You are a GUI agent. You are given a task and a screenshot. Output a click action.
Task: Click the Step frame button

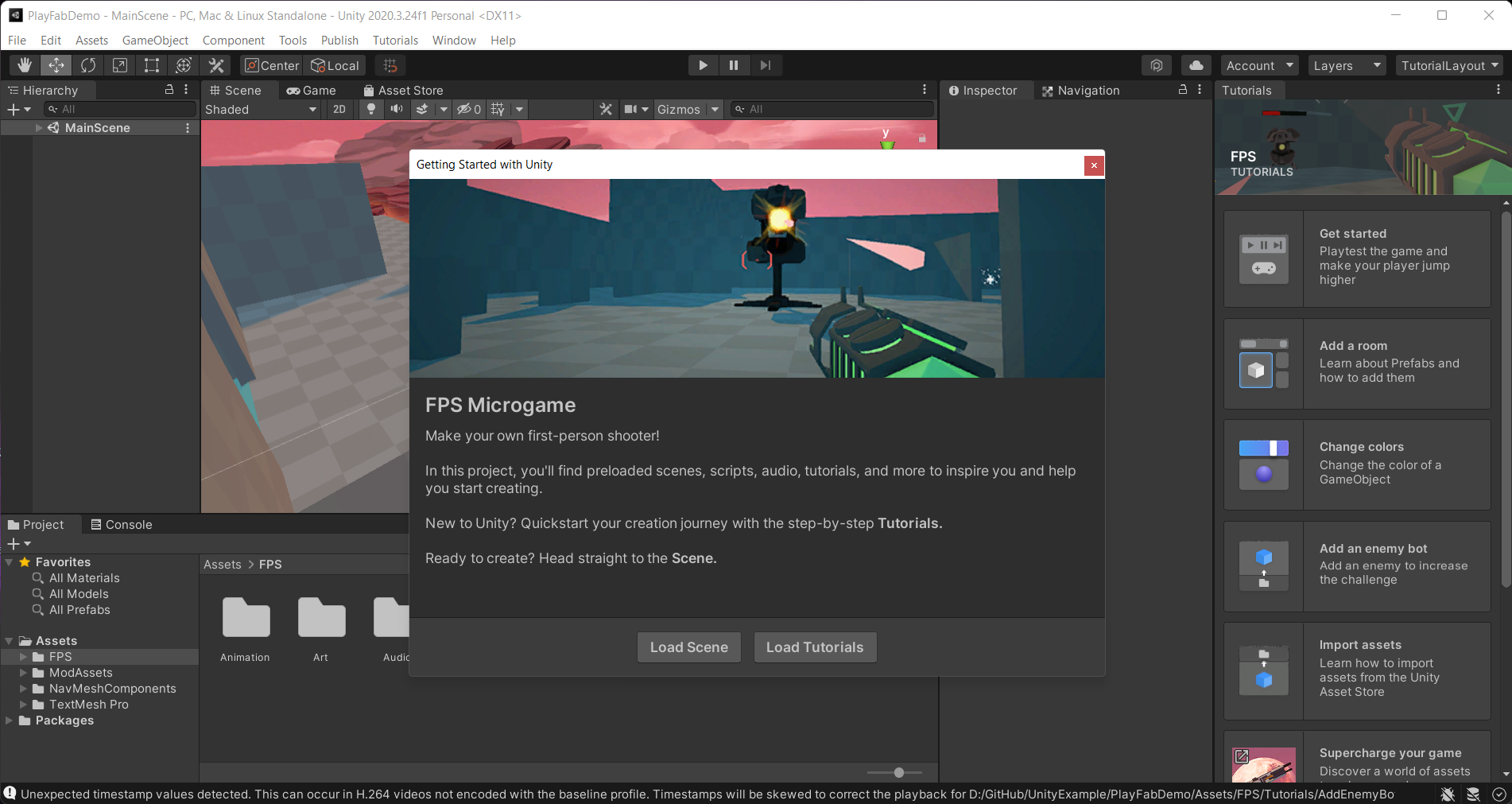(765, 65)
